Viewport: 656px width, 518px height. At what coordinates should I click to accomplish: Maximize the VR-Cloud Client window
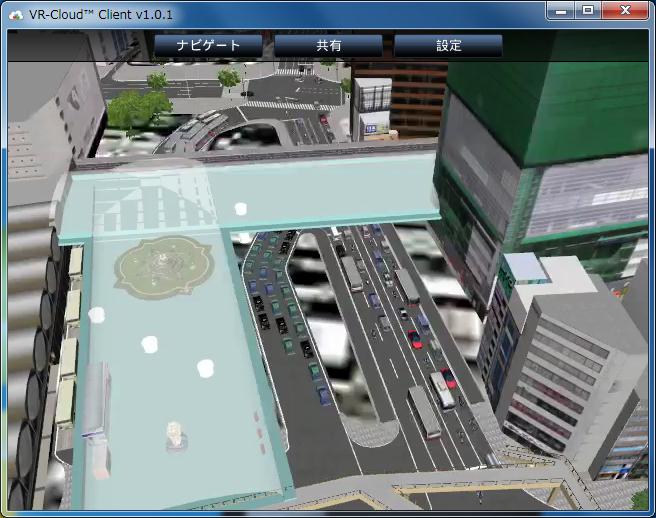(588, 10)
